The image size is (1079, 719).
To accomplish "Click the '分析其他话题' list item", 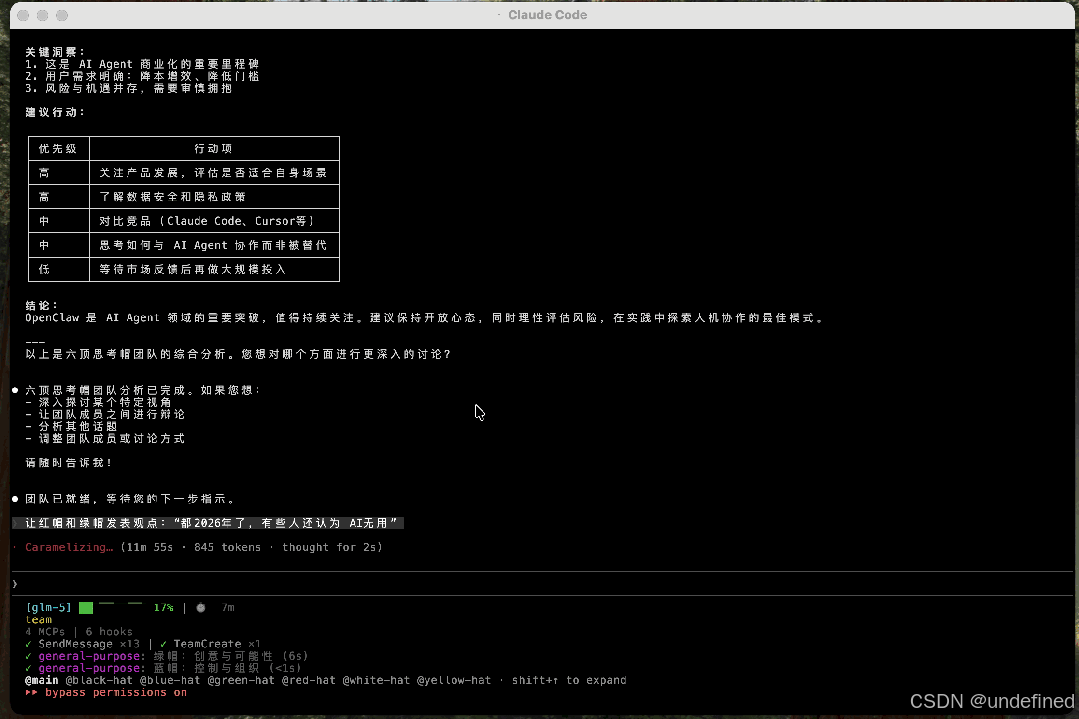I will (72, 427).
